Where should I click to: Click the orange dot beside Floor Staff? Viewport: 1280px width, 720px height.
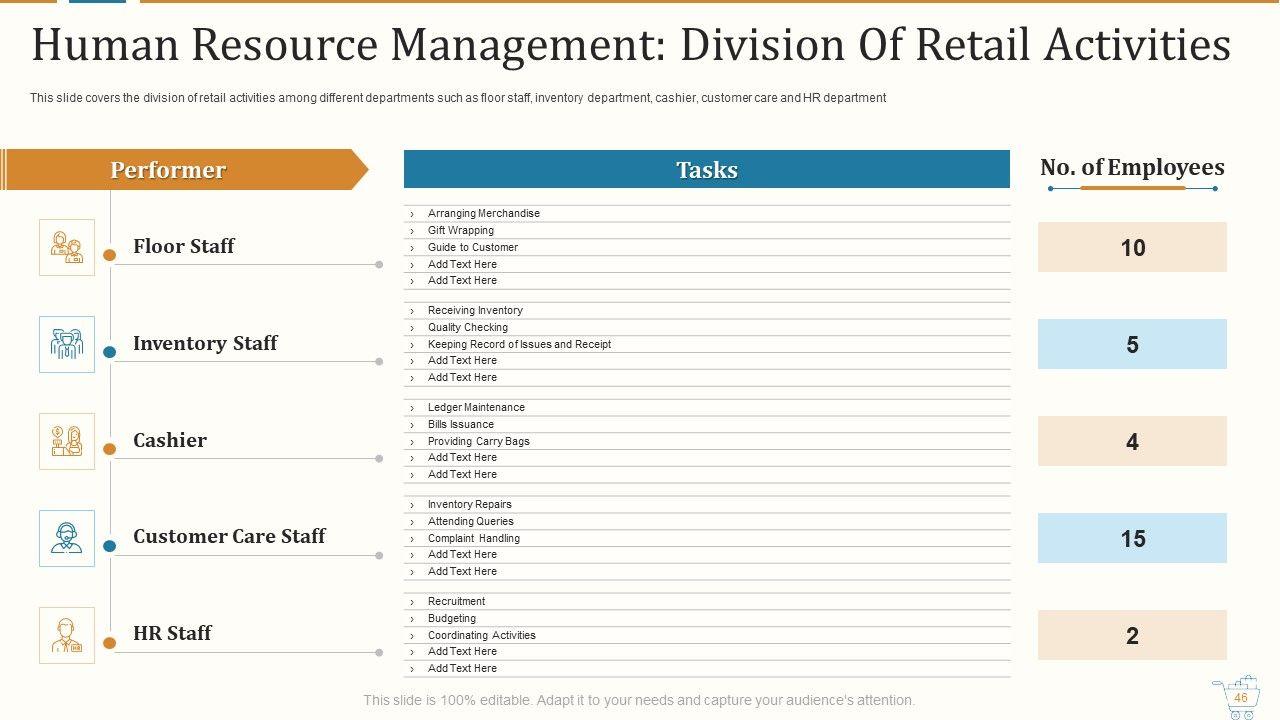click(x=110, y=255)
